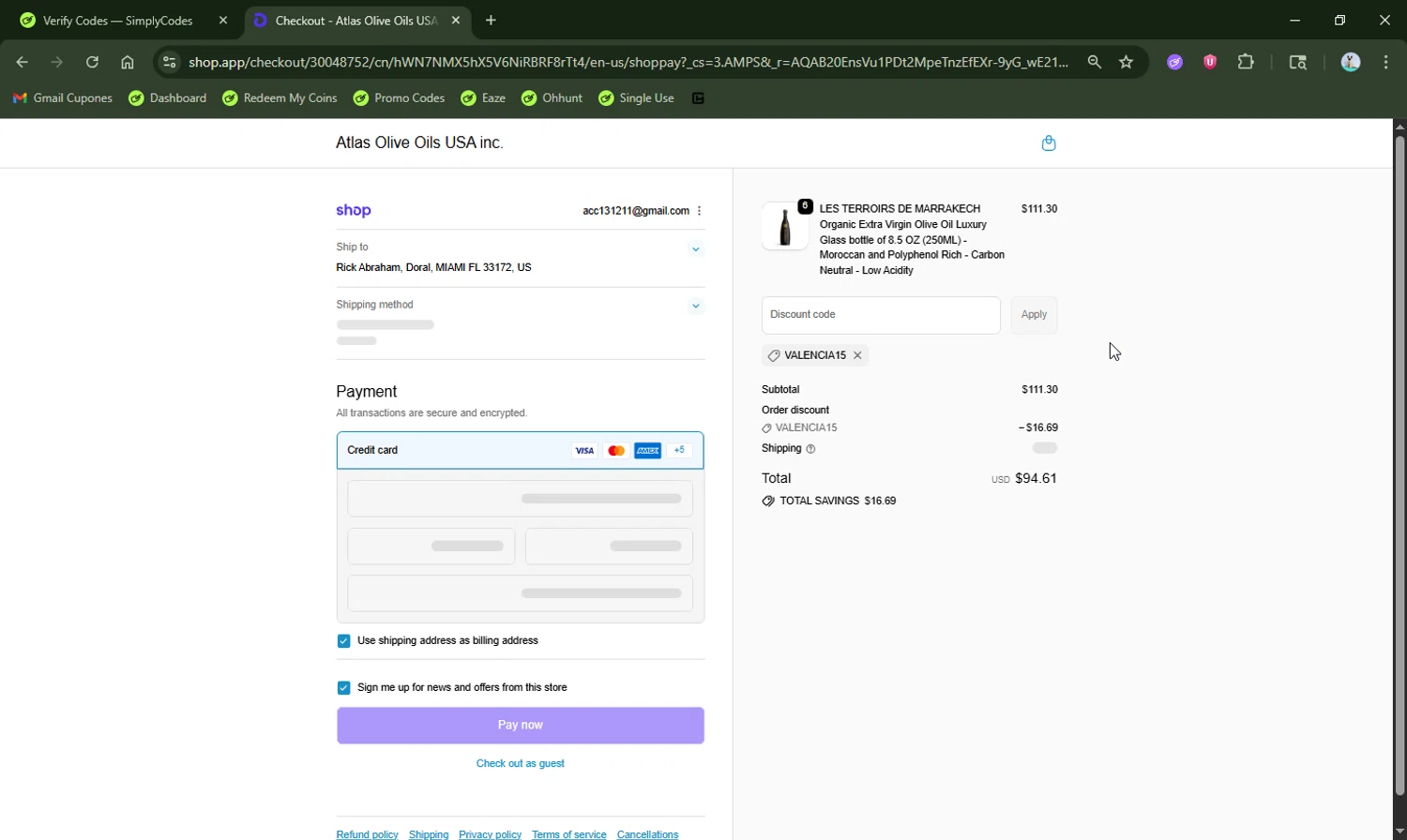The height and width of the screenshot is (840, 1407).
Task: Remove the VALENCIA15 discount tag
Action: coord(857,355)
